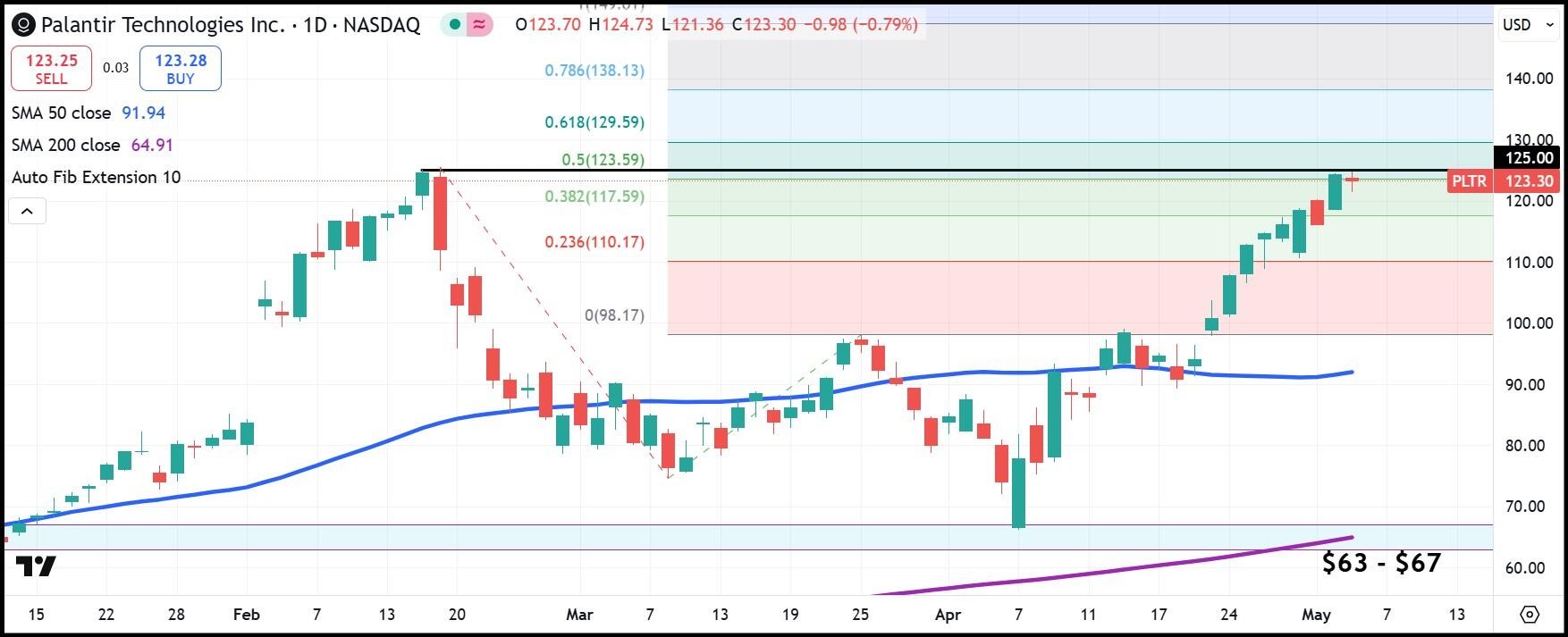Click the Mar label on the time axis

point(579,615)
